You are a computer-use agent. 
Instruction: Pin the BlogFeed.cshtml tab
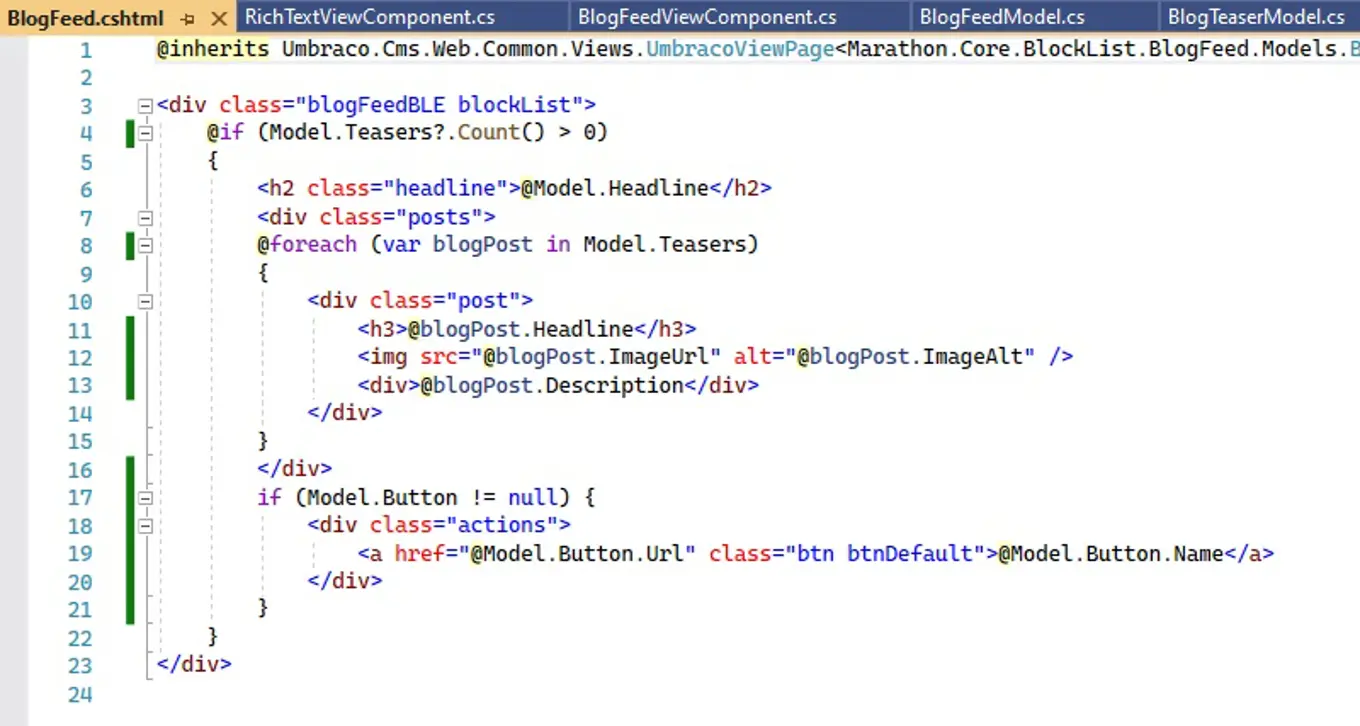click(188, 18)
